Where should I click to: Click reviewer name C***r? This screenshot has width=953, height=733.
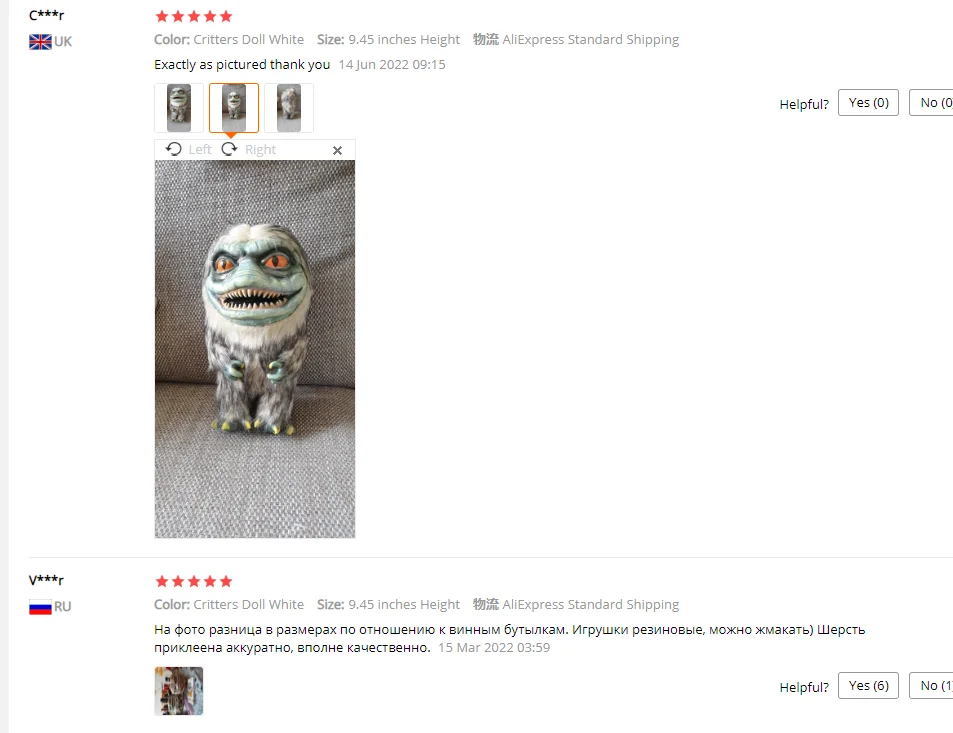tap(47, 15)
